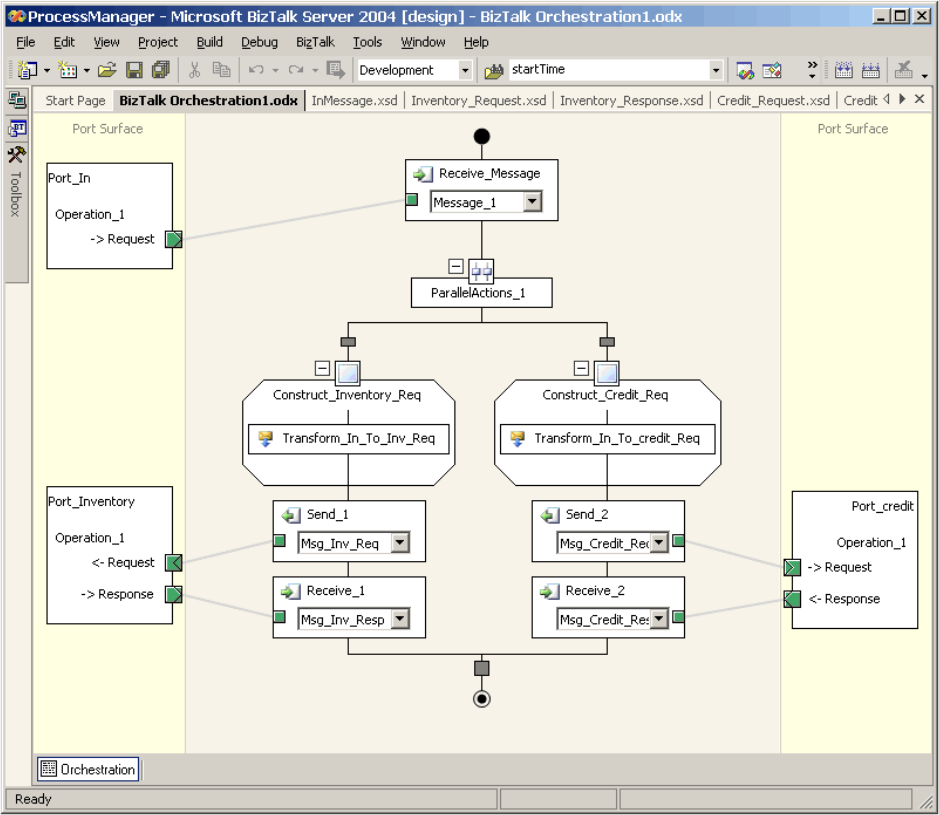The height and width of the screenshot is (815, 939).
Task: Switch to the Inventory_Request.xsd tab
Action: (478, 101)
